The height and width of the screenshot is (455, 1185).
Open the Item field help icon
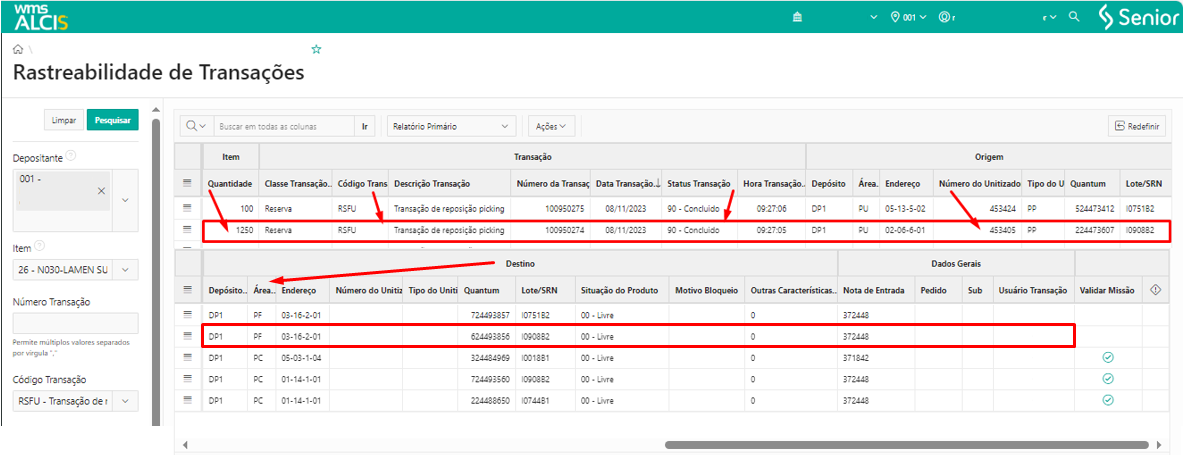[x=40, y=246]
